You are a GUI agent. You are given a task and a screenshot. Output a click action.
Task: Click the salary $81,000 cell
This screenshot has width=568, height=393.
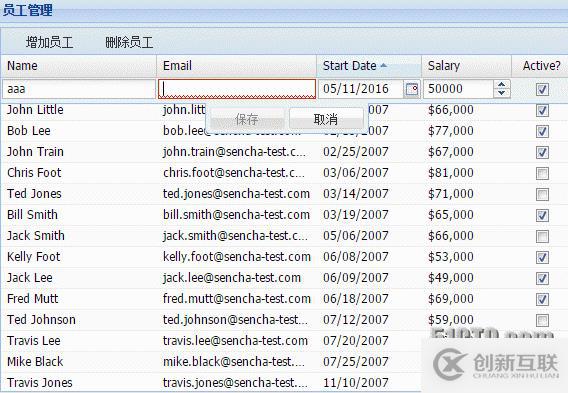click(451, 173)
